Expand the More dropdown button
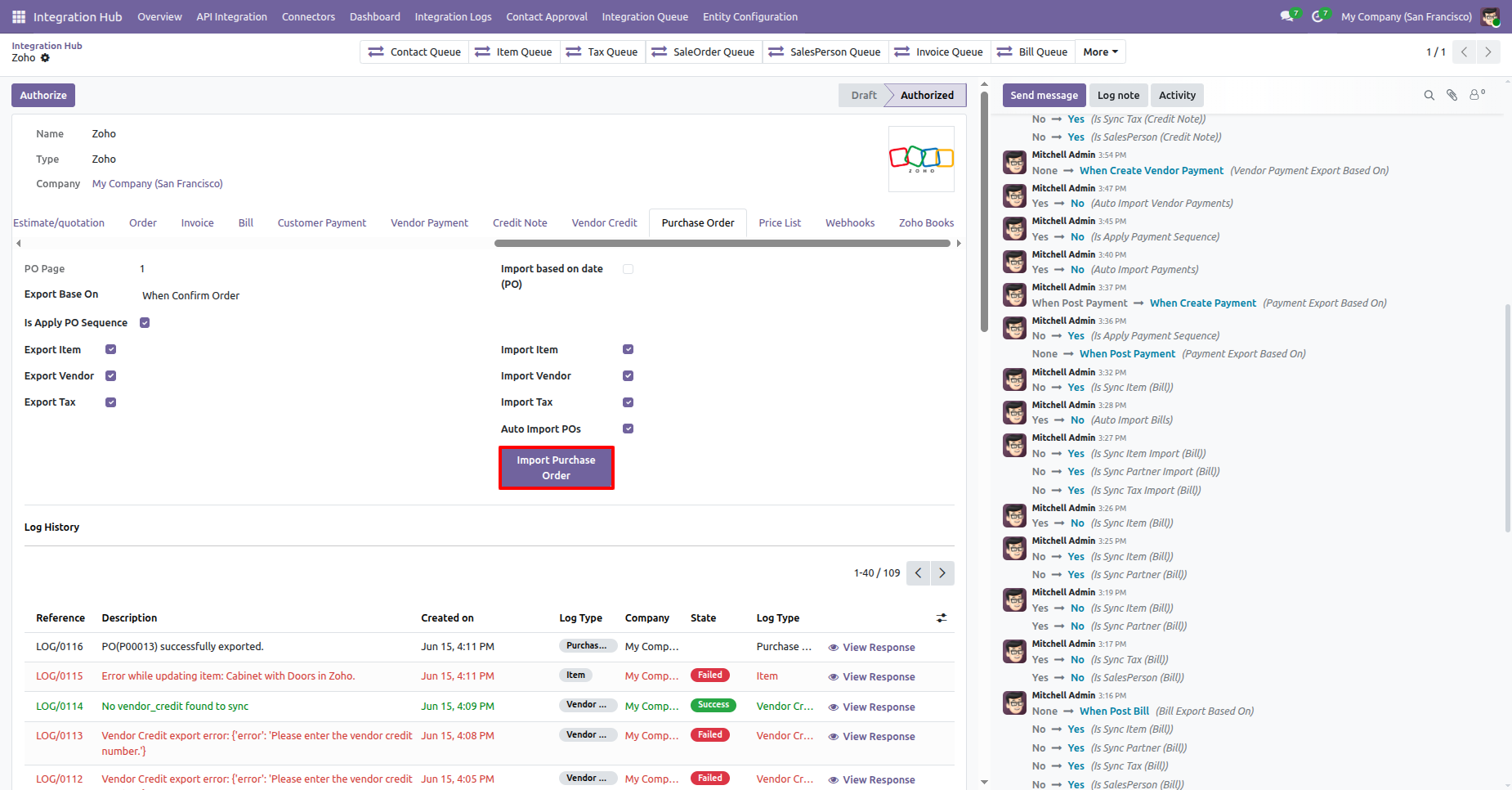Screen dimensions: 1512x790 click(x=1100, y=52)
